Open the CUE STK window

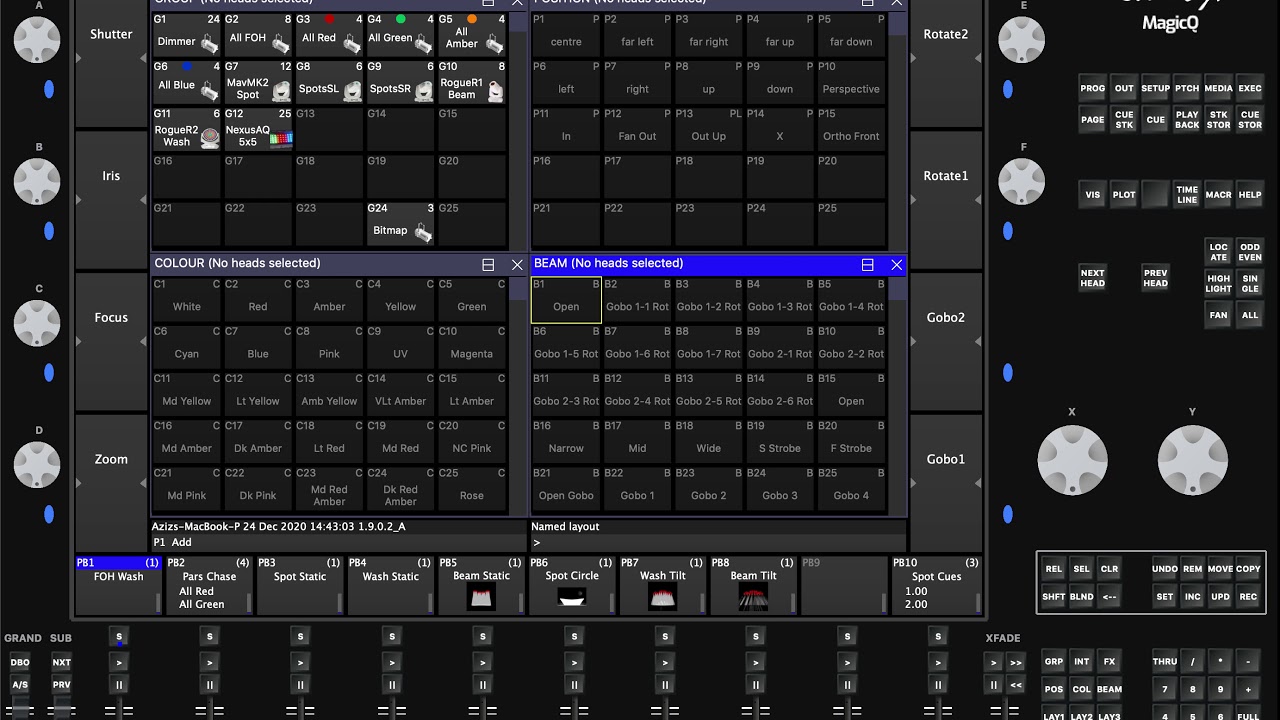[x=1124, y=120]
